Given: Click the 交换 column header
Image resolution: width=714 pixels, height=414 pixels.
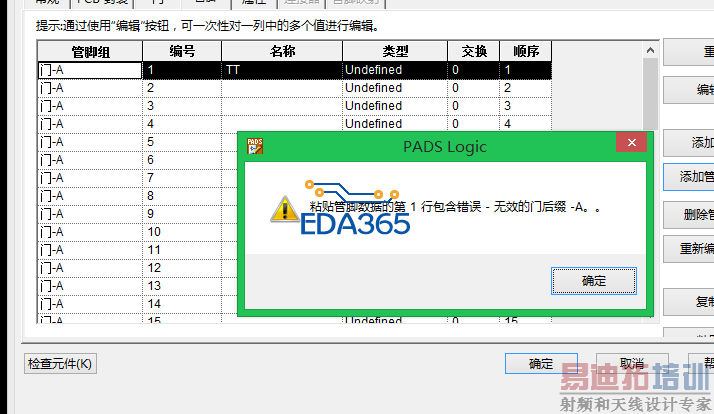Looking at the screenshot, I should pyautogui.click(x=474, y=51).
